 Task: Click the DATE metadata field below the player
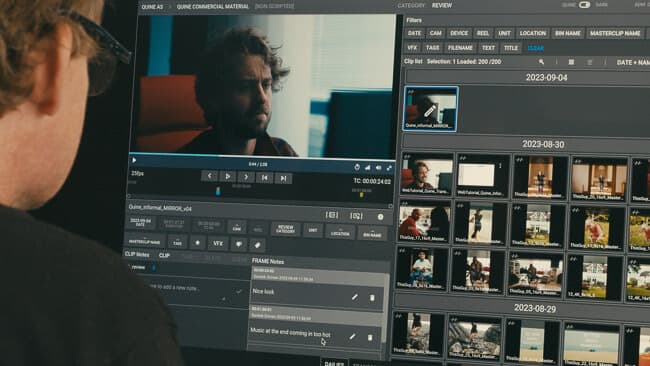pos(140,223)
